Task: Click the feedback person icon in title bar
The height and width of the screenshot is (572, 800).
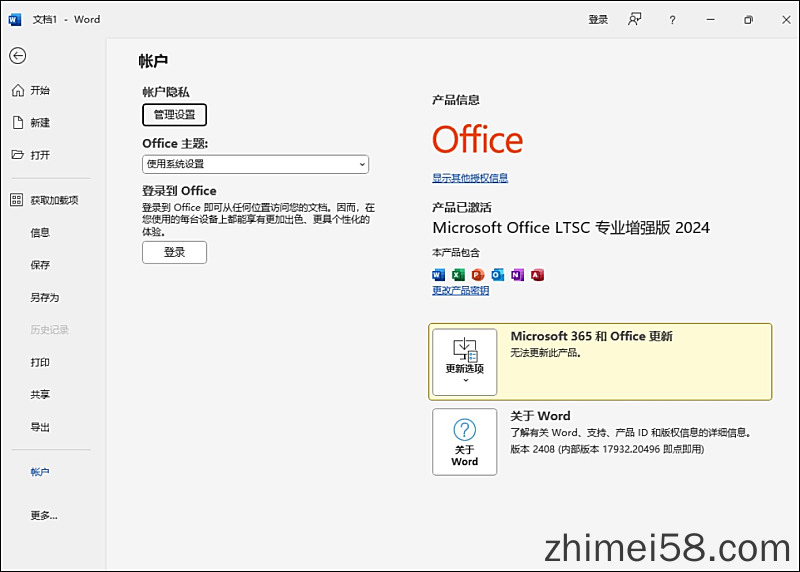Action: tap(634, 19)
